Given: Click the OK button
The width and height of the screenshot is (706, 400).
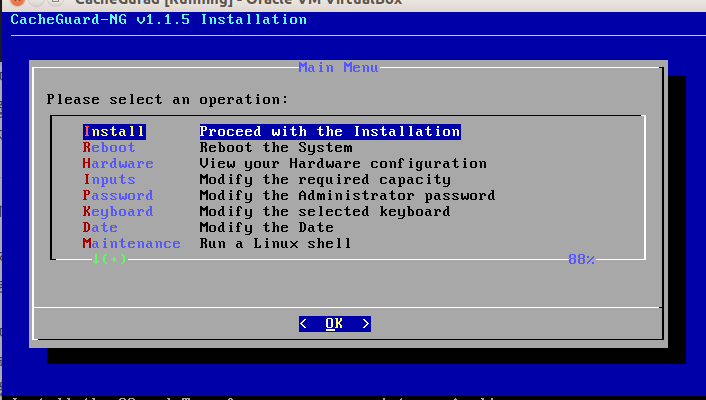Looking at the screenshot, I should tap(335, 324).
